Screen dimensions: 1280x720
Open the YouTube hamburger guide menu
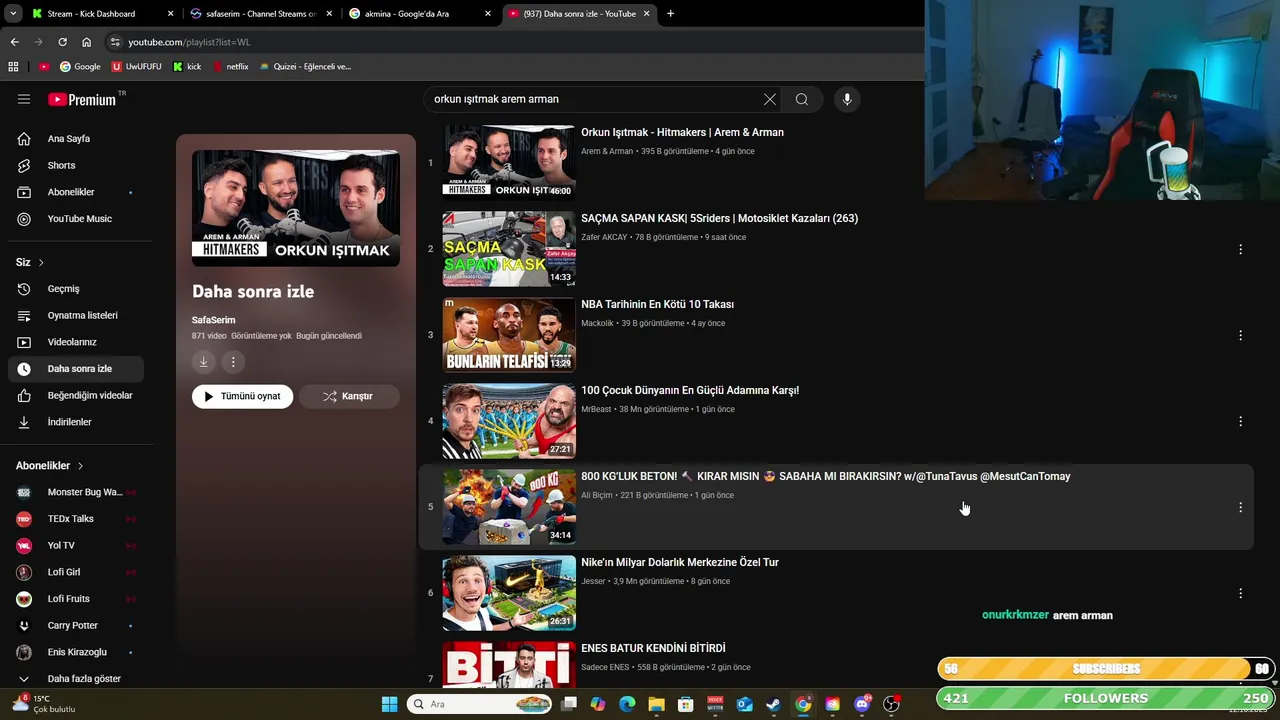click(24, 99)
